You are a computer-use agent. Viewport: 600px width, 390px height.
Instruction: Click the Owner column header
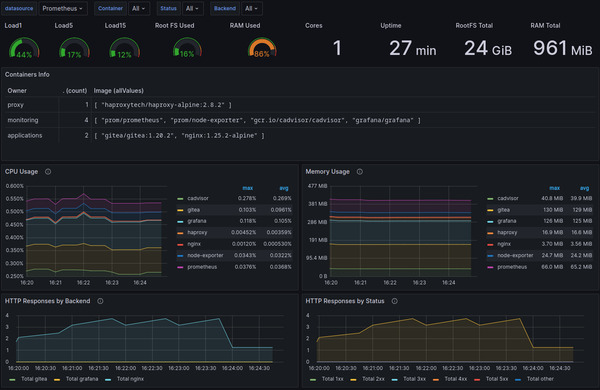(x=17, y=91)
